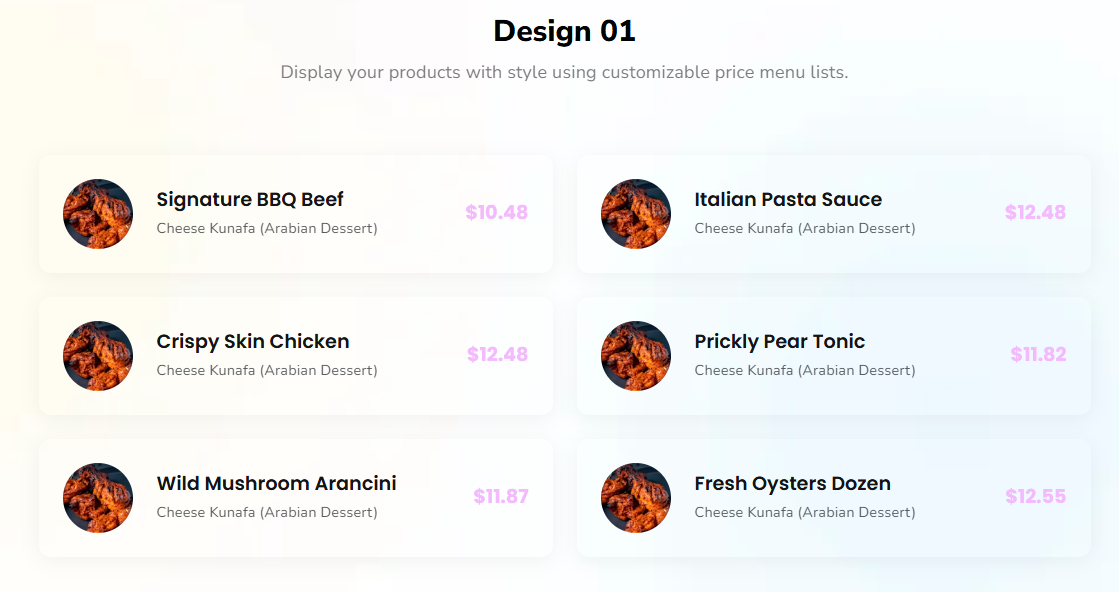Open the Cheese Kunafa description under Crispy Skin Chicken
Image resolution: width=1119 pixels, height=592 pixels.
(x=267, y=370)
